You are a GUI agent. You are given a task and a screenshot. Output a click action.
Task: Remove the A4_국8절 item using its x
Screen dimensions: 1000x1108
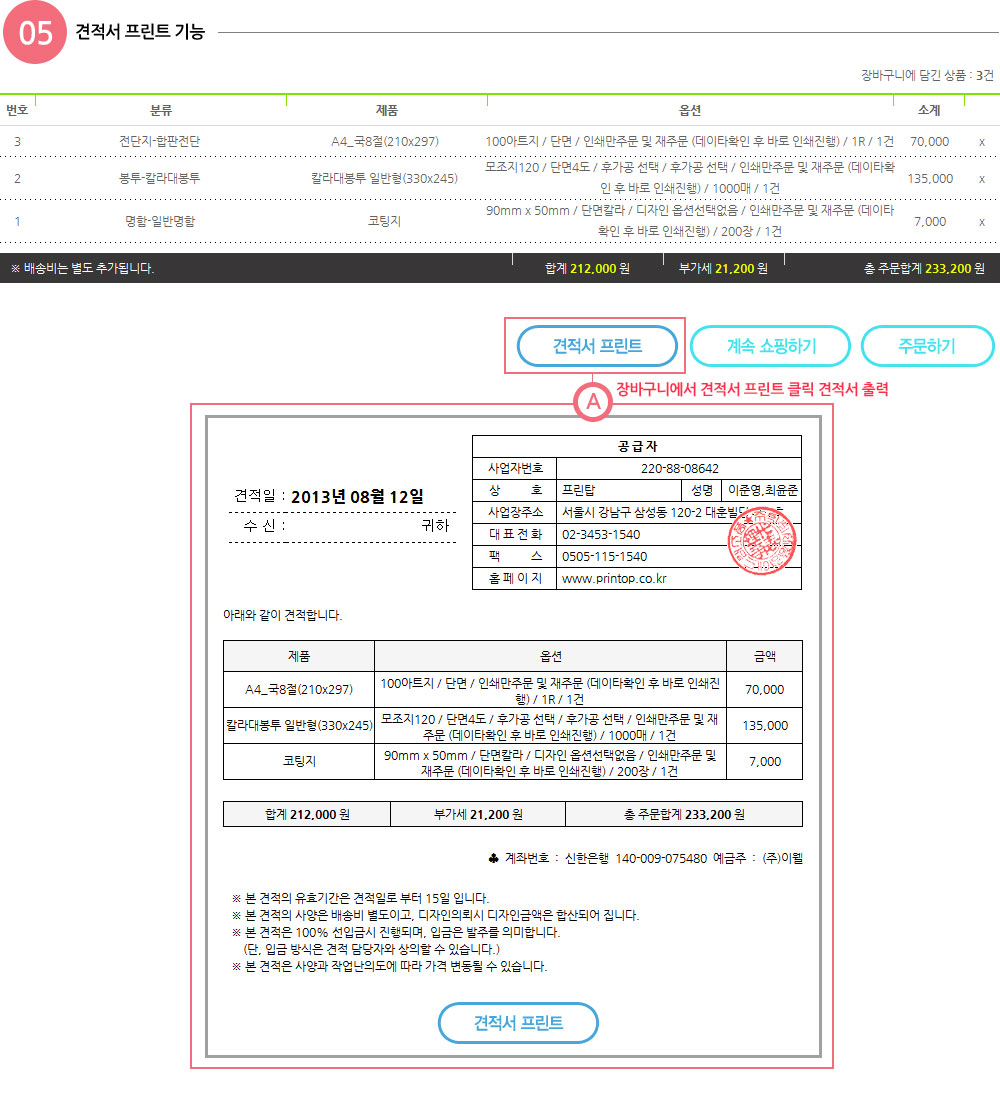(x=982, y=142)
